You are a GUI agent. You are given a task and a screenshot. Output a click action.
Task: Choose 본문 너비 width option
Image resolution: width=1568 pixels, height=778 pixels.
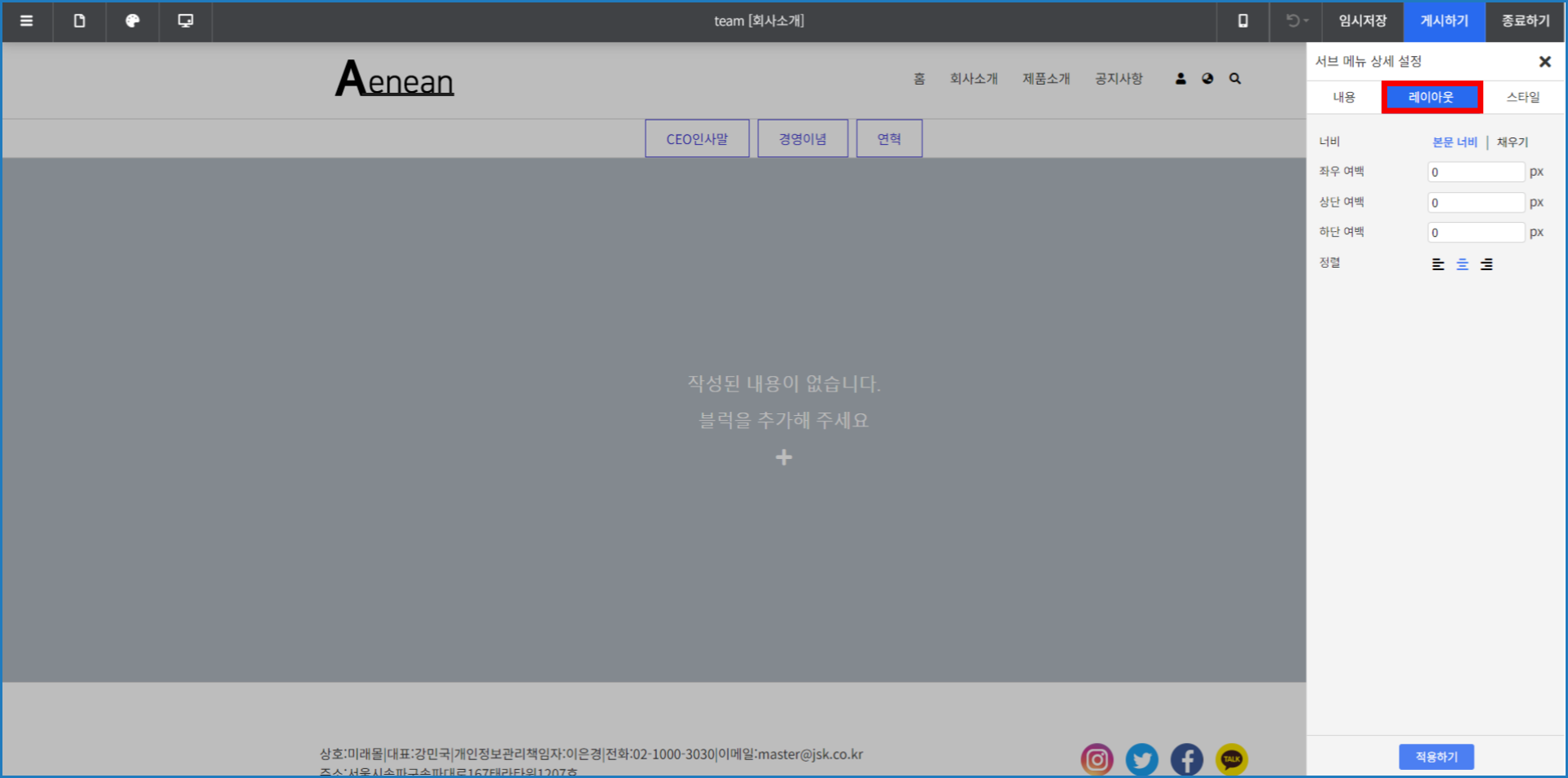coord(1455,142)
